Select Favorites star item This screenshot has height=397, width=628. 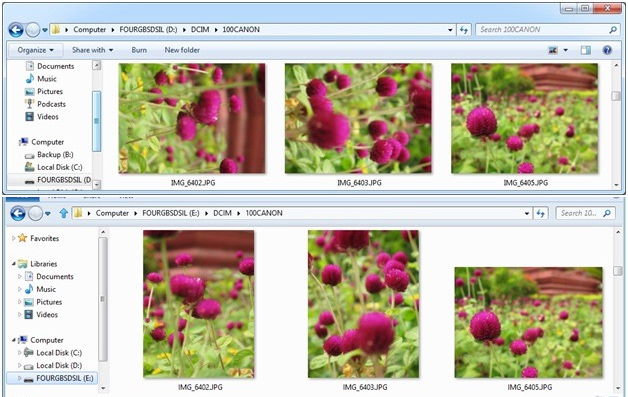(x=39, y=238)
